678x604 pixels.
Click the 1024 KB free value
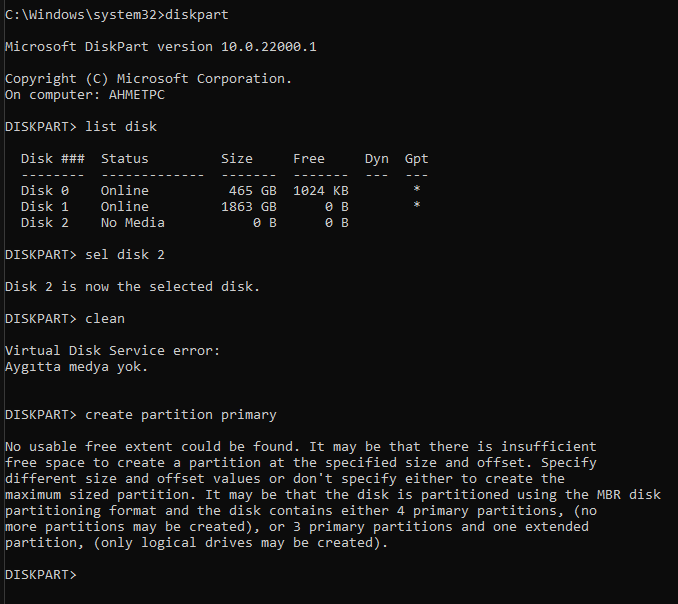(320, 191)
